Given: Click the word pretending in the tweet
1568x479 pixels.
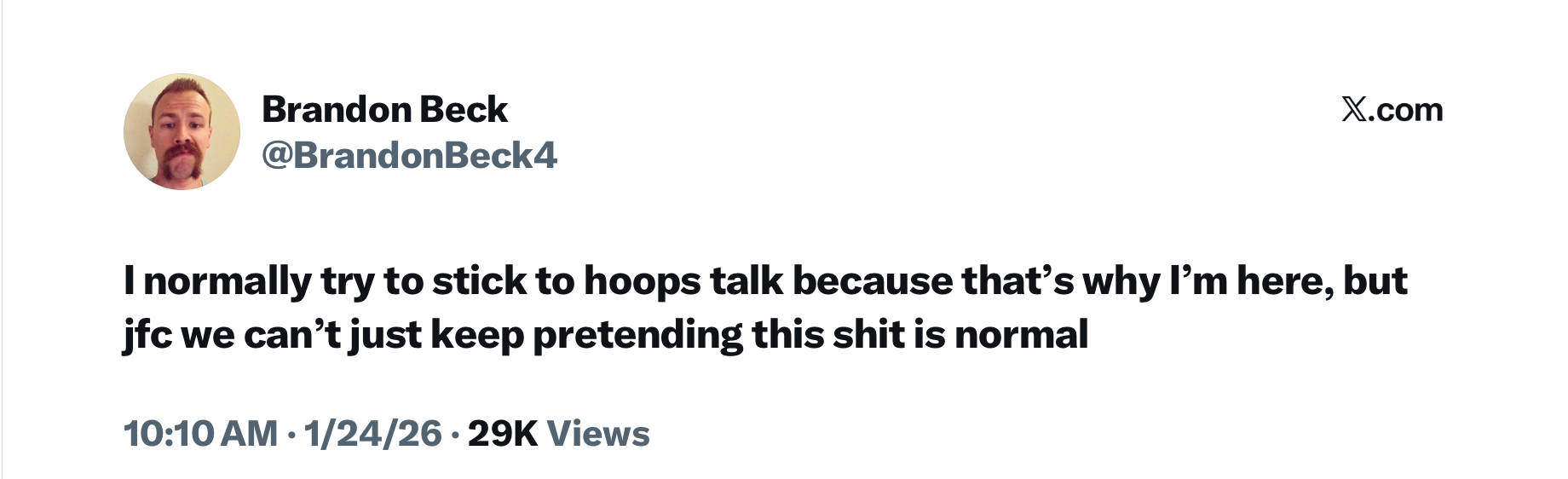Looking at the screenshot, I should [x=637, y=336].
